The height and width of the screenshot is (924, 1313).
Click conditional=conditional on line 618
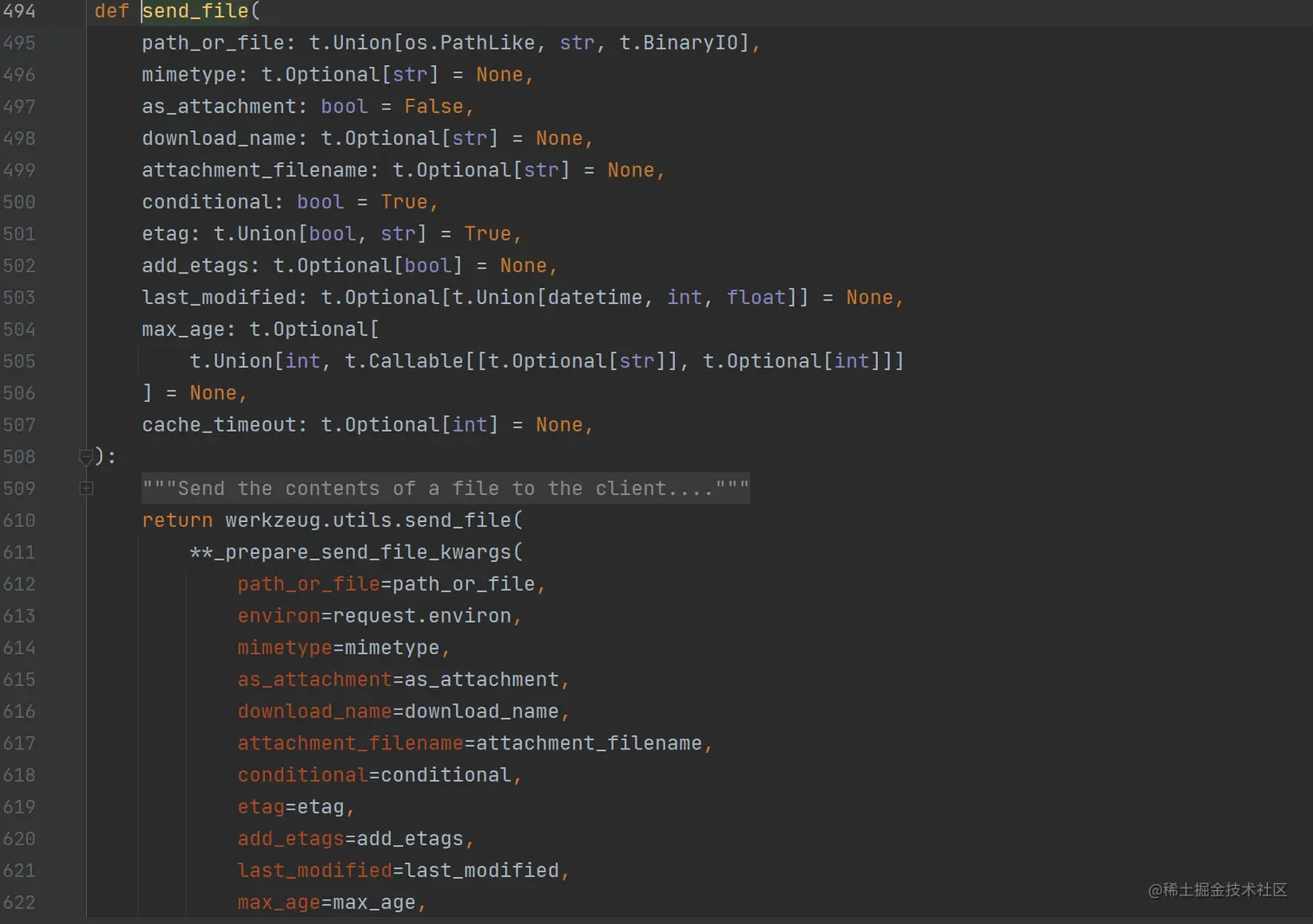tap(374, 775)
